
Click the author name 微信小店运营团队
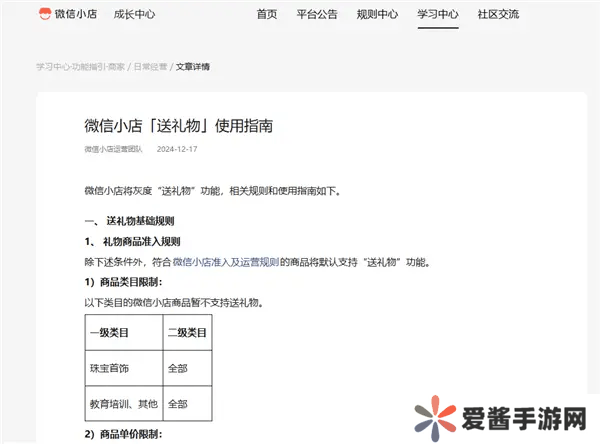coord(114,150)
